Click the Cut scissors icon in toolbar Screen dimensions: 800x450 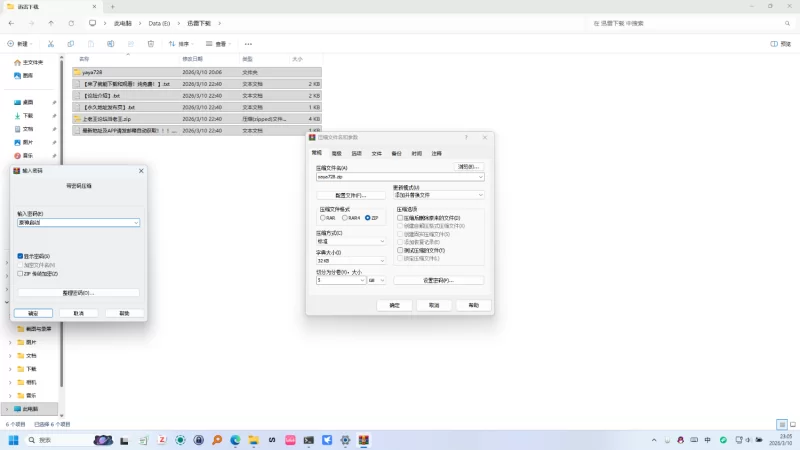[50, 44]
